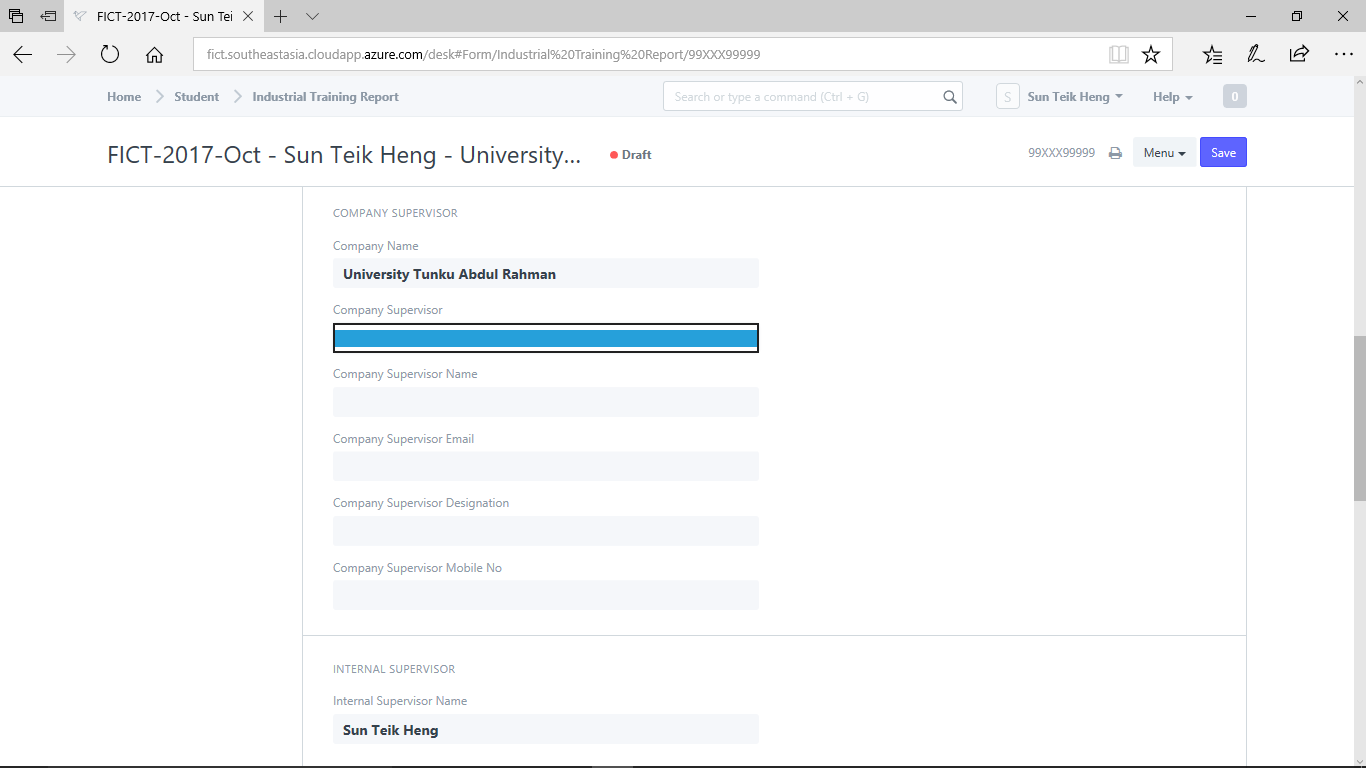Set these tabs aside icon
Image resolution: width=1366 pixels, height=768 pixels.
pyautogui.click(x=48, y=16)
